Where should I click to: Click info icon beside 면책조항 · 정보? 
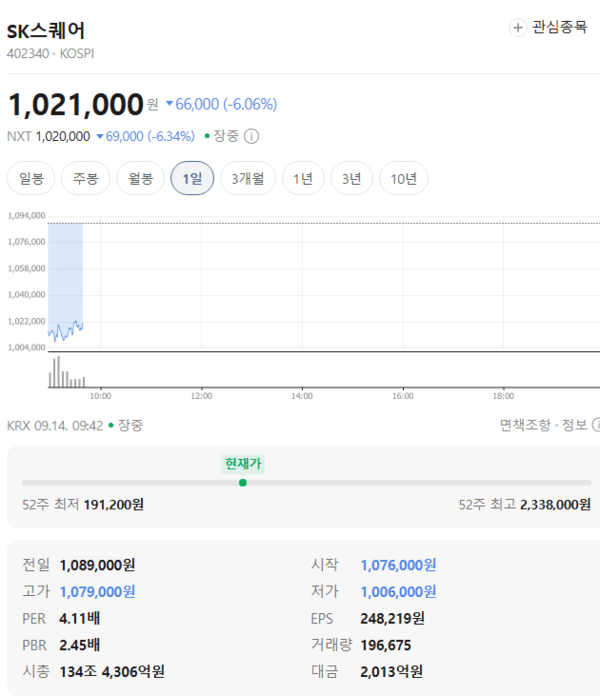(596, 425)
